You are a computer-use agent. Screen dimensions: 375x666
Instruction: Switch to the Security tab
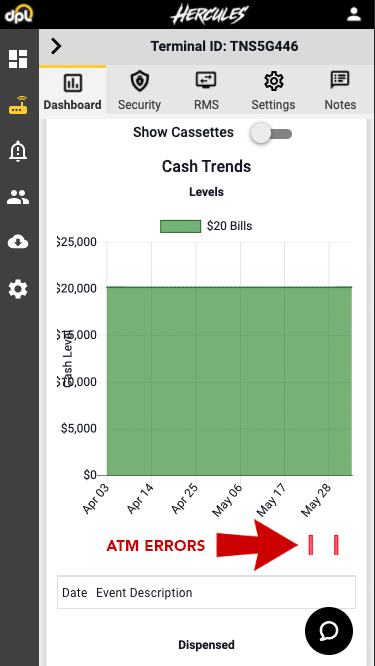pyautogui.click(x=139, y=90)
